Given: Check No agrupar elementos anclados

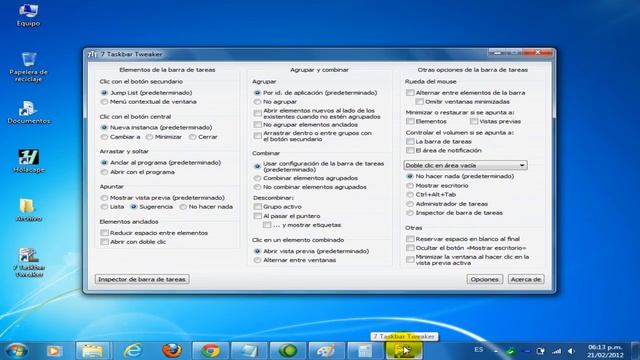Looking at the screenshot, I should [306, 124].
